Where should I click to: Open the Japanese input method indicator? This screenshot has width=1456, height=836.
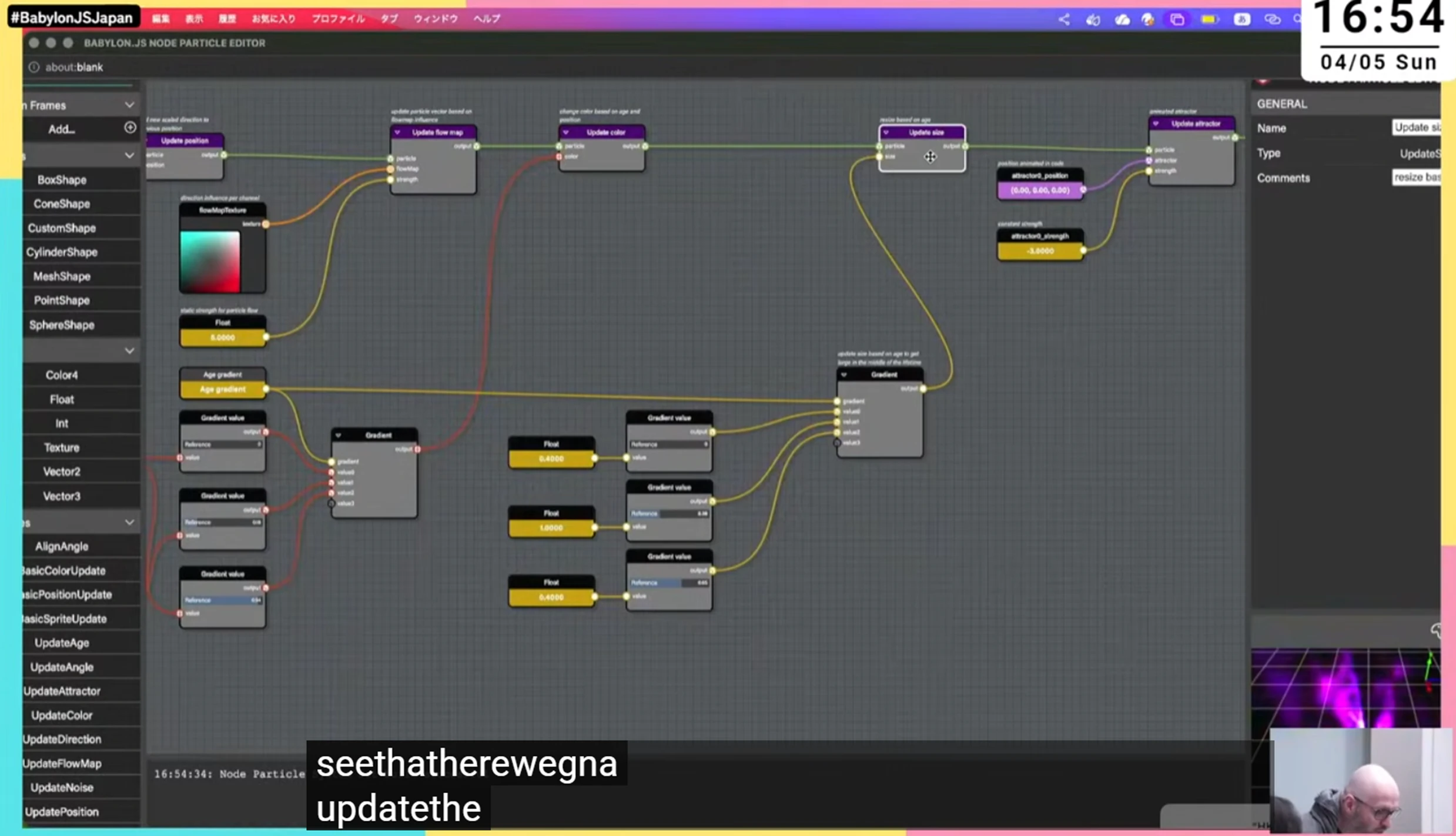coord(1241,19)
